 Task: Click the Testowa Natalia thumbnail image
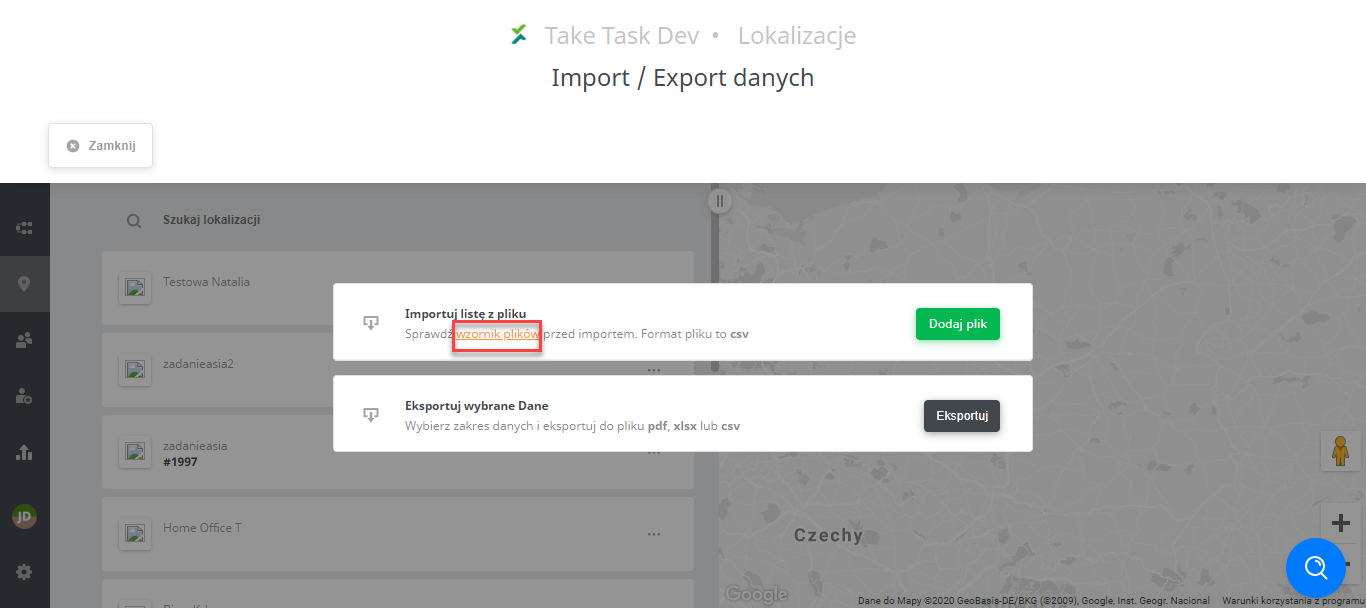135,288
